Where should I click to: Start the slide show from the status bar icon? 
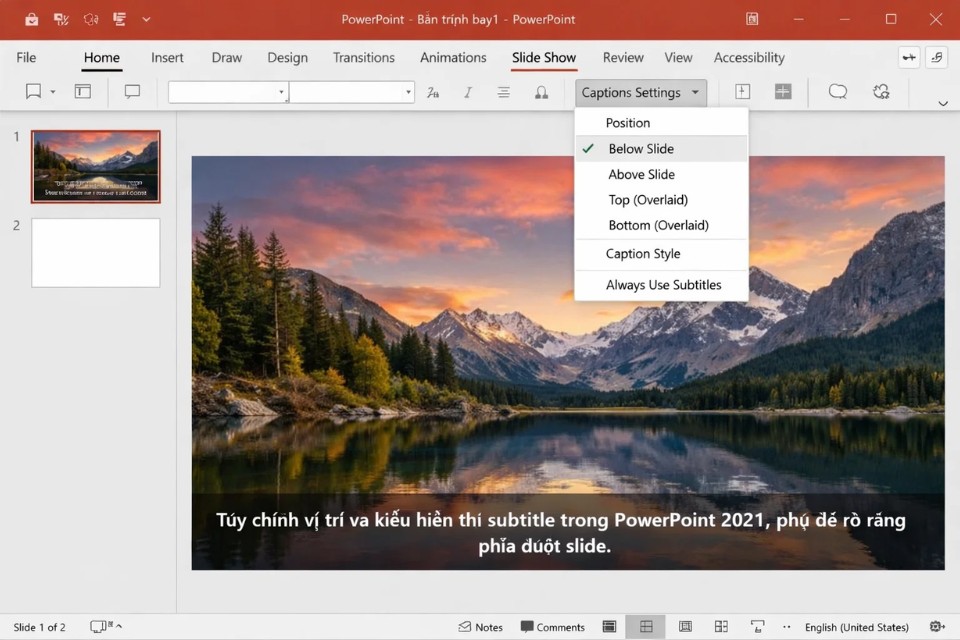click(x=757, y=627)
